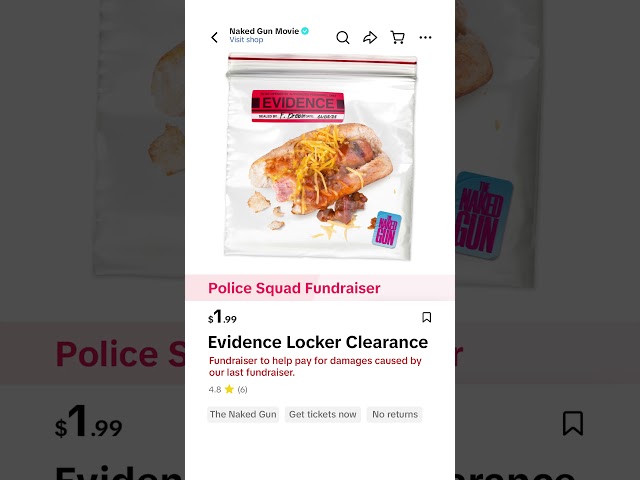Image resolution: width=640 pixels, height=480 pixels.
Task: Open the Naked Gun Movie seller name
Action: point(264,31)
